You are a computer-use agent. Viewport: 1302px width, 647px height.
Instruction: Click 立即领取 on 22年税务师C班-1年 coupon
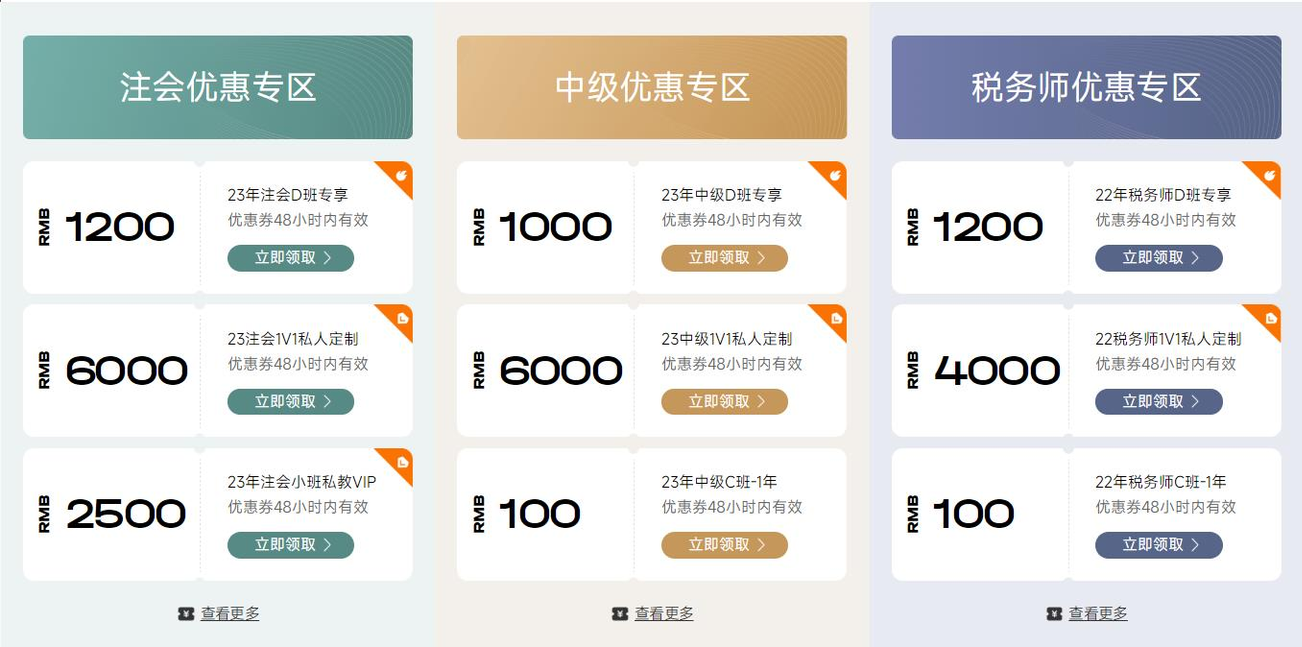pyautogui.click(x=1158, y=545)
